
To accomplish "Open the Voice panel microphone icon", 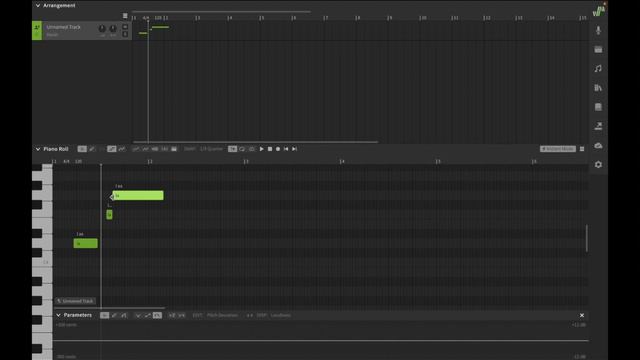I will [x=598, y=30].
